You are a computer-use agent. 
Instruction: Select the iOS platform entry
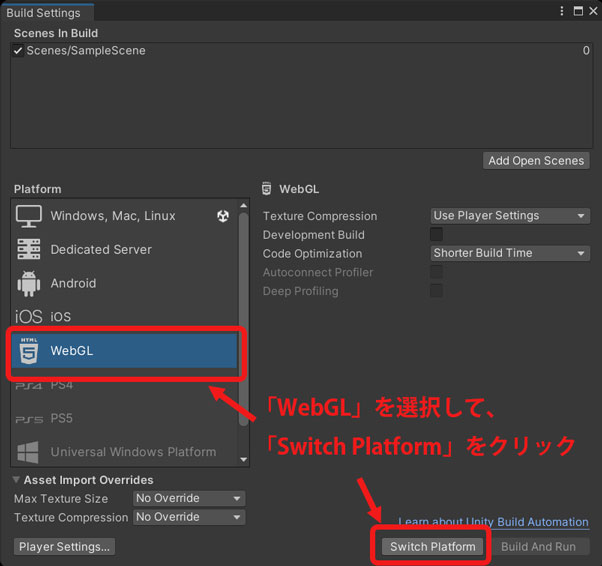coord(125,317)
